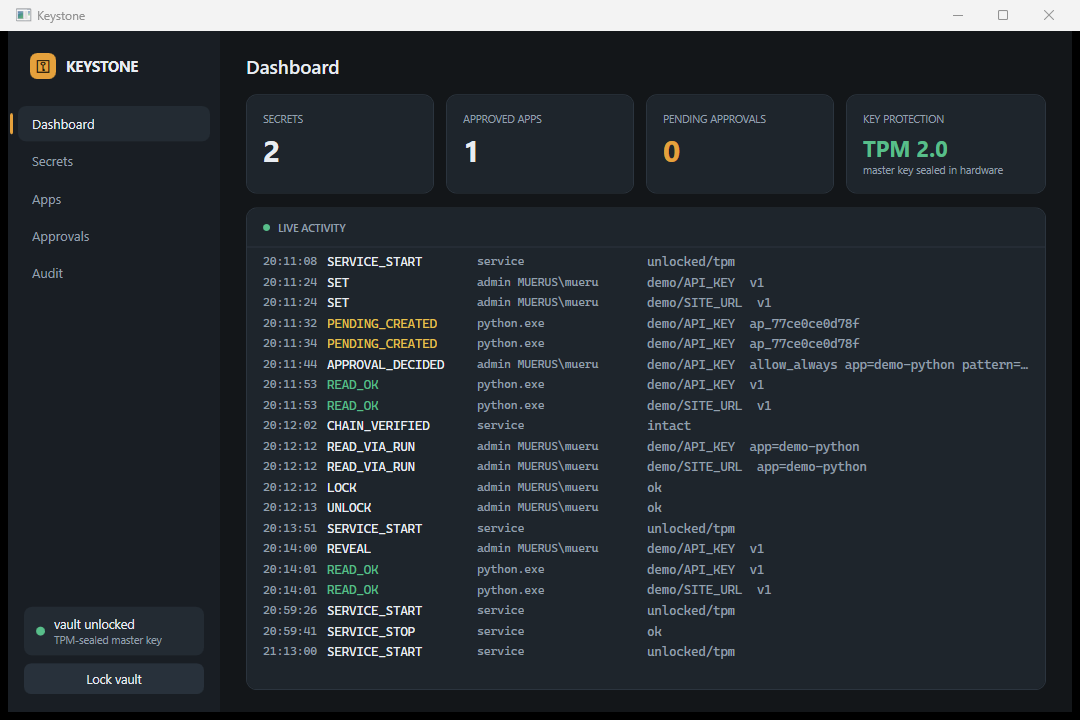Click the APPROVAL_DECIDED event label
The height and width of the screenshot is (720, 1080).
[x=386, y=364]
